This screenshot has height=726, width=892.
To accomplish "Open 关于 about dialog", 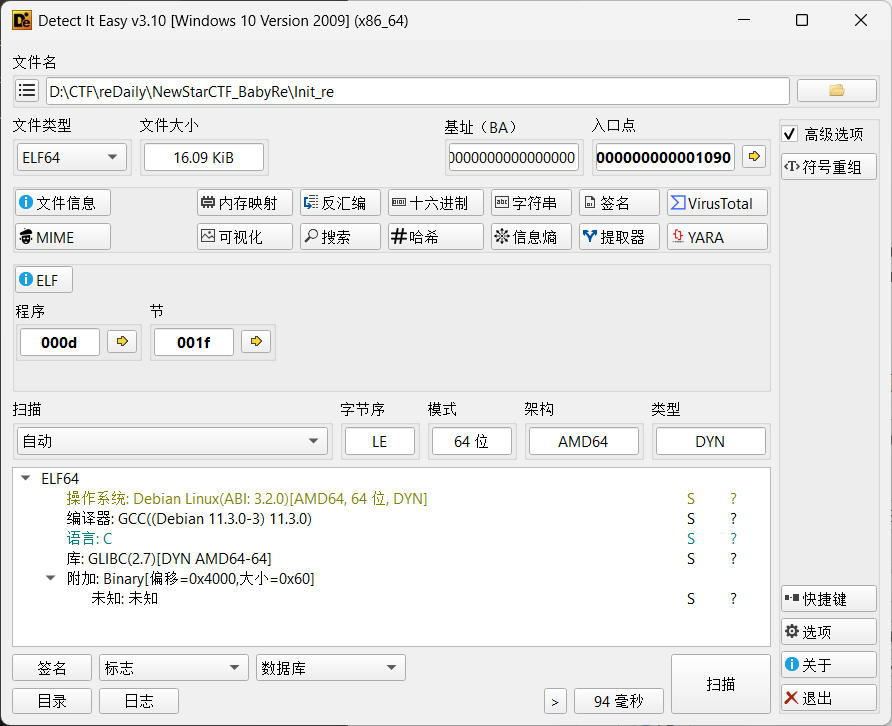I will tap(828, 665).
